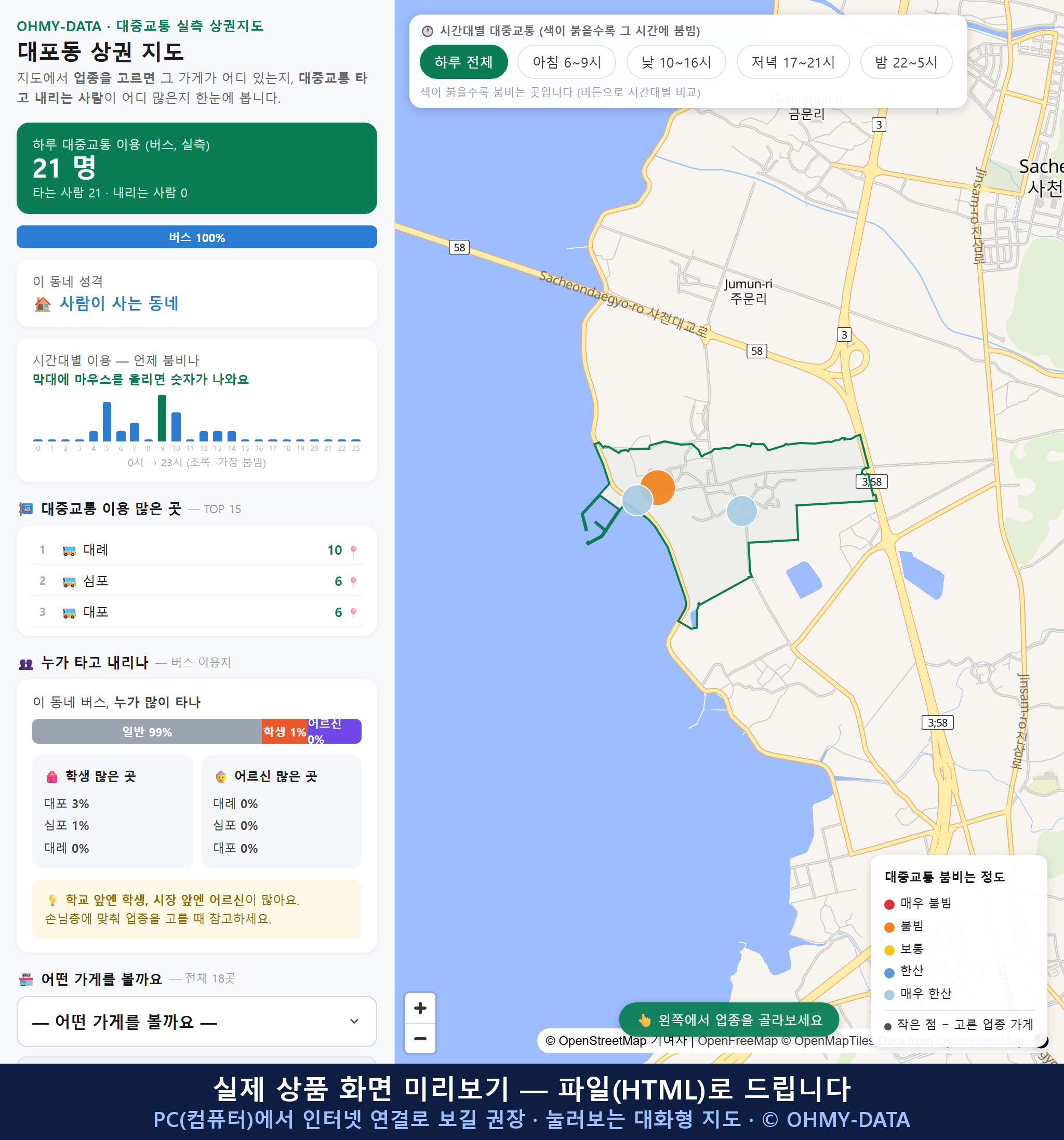1064x1140 pixels.
Task: Select the 밤 22~5시 time filter
Action: coord(906,62)
